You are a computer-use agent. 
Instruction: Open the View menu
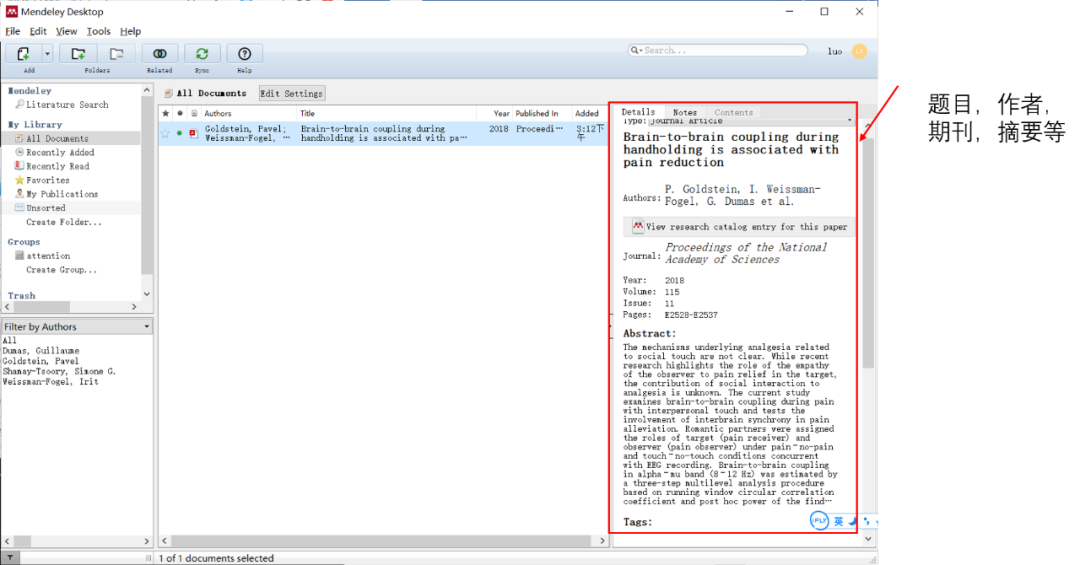click(x=66, y=31)
